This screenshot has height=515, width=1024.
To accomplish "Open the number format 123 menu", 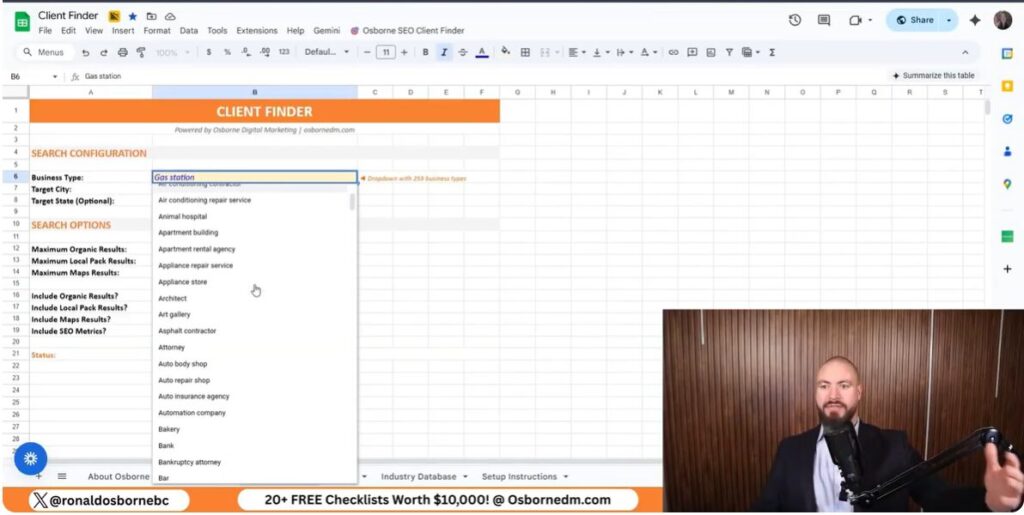I will pyautogui.click(x=284, y=52).
